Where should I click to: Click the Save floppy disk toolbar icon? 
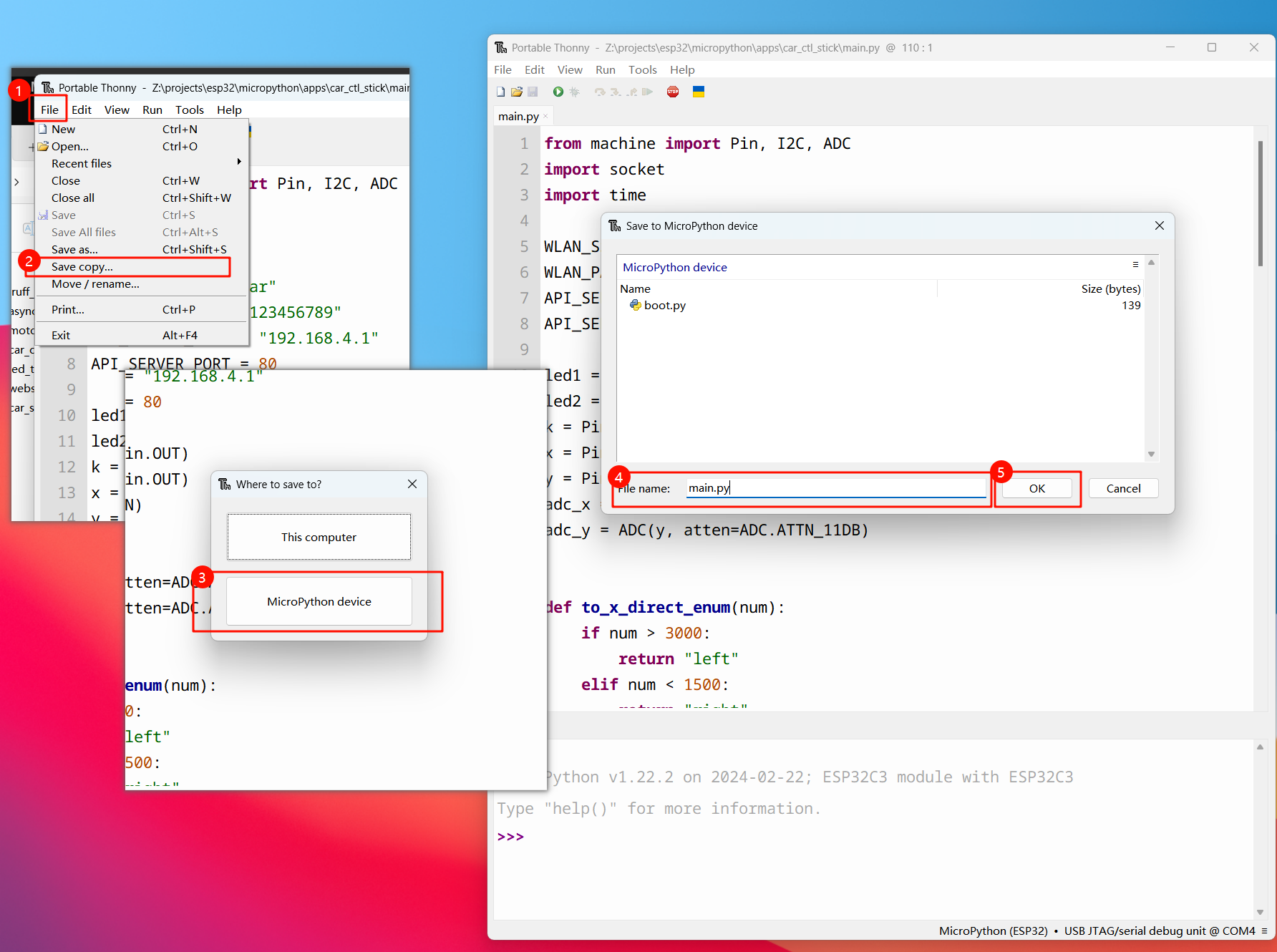533,92
